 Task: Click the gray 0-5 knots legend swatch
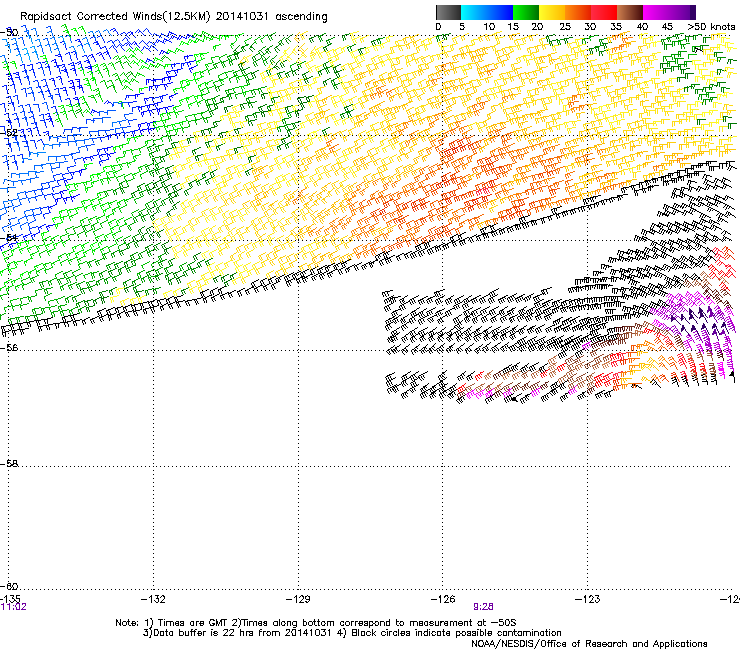click(448, 12)
